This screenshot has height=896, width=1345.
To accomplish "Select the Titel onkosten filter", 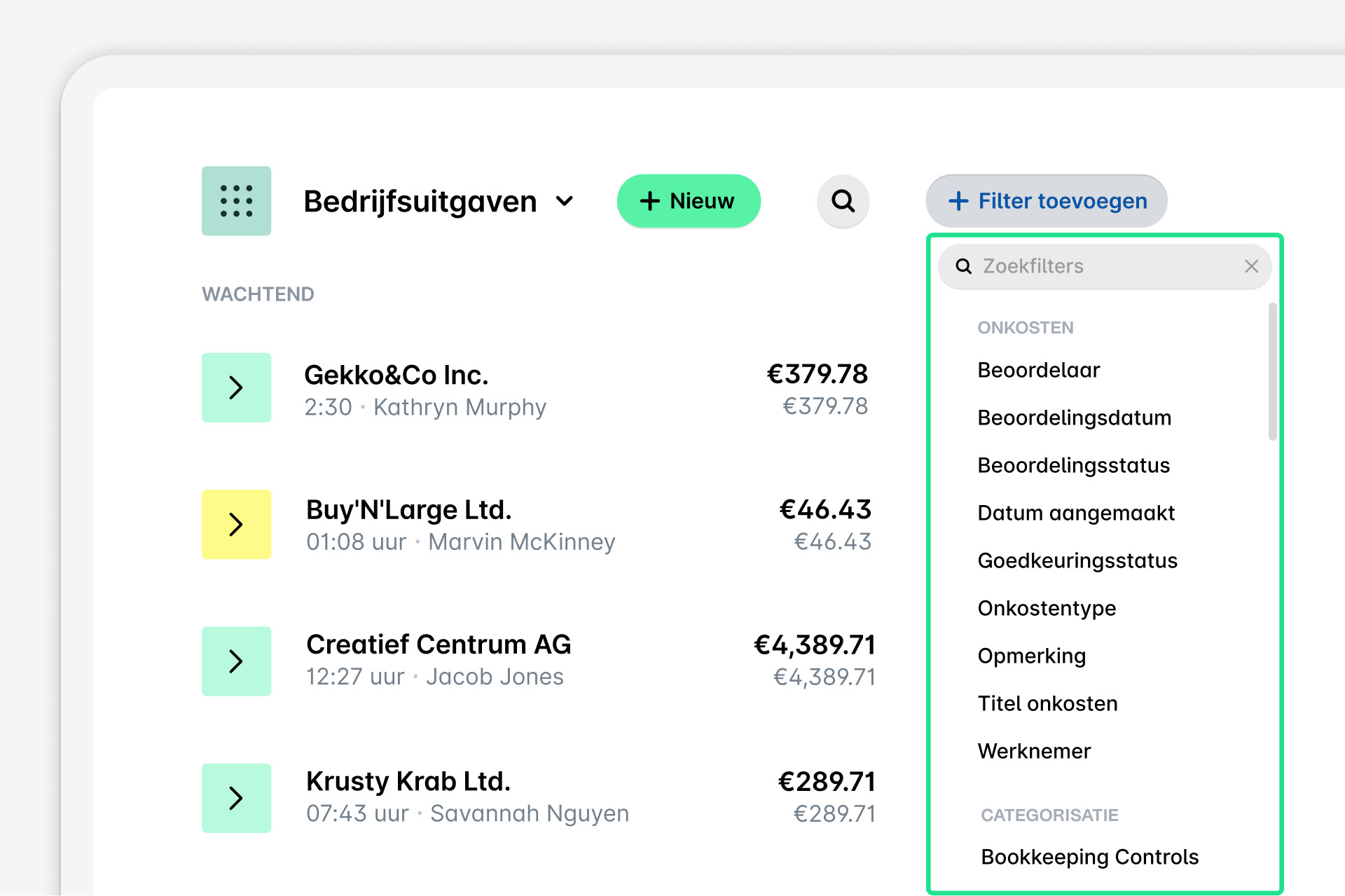I will tap(1047, 703).
